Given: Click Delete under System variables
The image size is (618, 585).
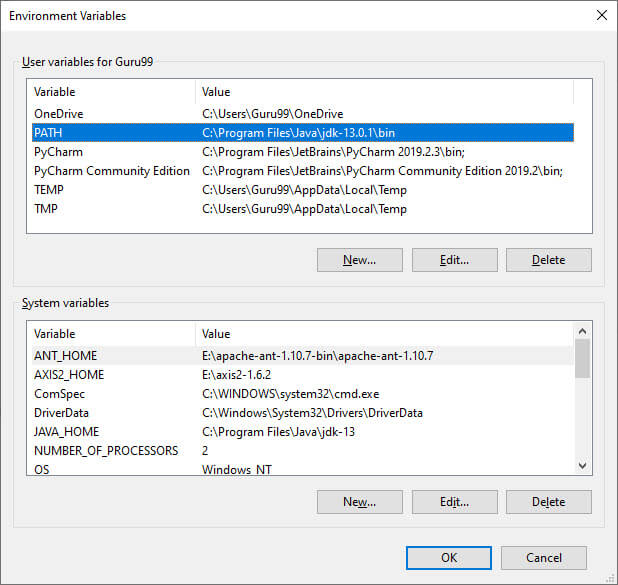Looking at the screenshot, I should point(549,502).
